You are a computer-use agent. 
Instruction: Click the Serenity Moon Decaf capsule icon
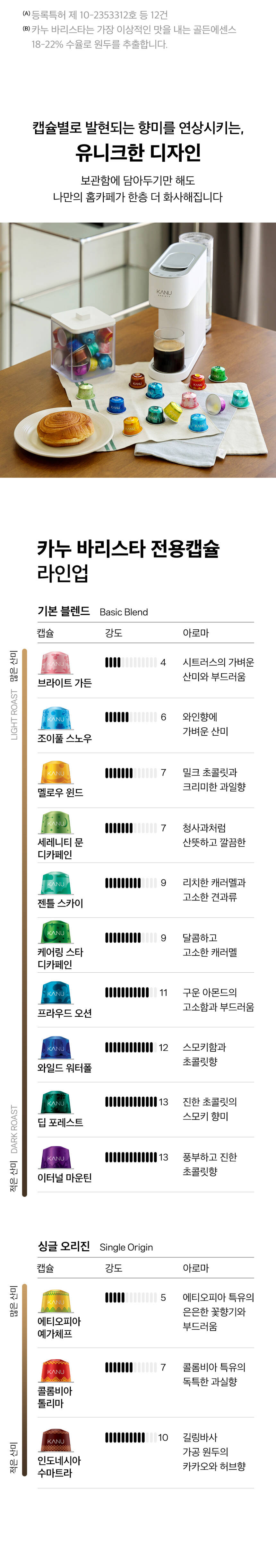point(55,822)
